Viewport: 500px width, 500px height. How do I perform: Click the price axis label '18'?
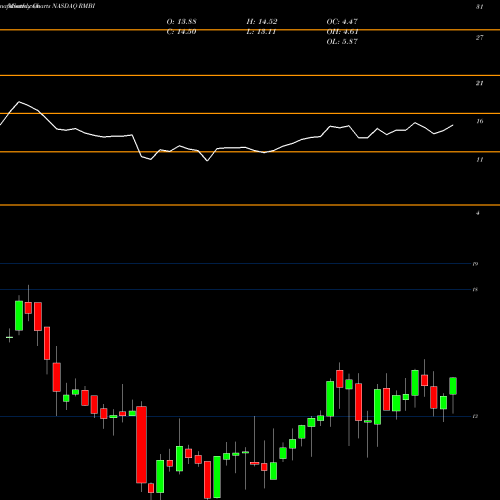[x=475, y=290]
